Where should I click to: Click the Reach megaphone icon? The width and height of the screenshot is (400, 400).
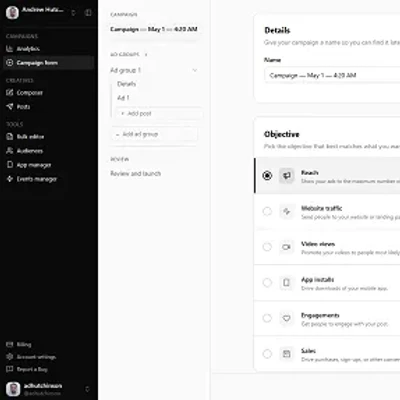click(286, 175)
